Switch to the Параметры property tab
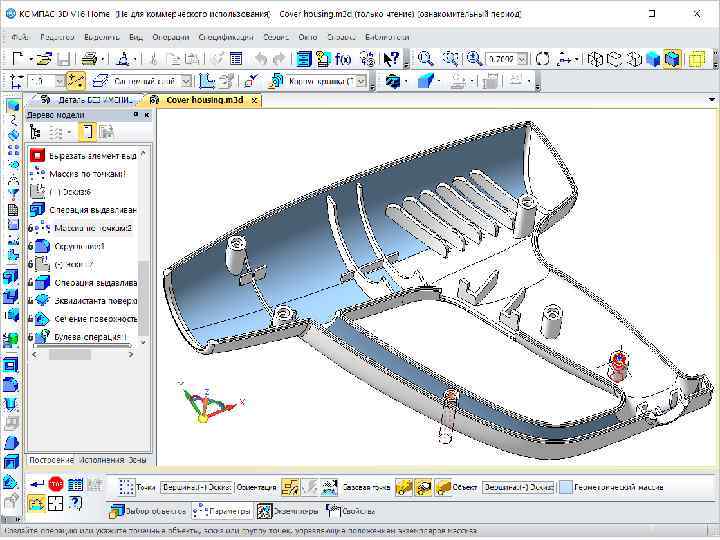The image size is (720, 540). 222,511
